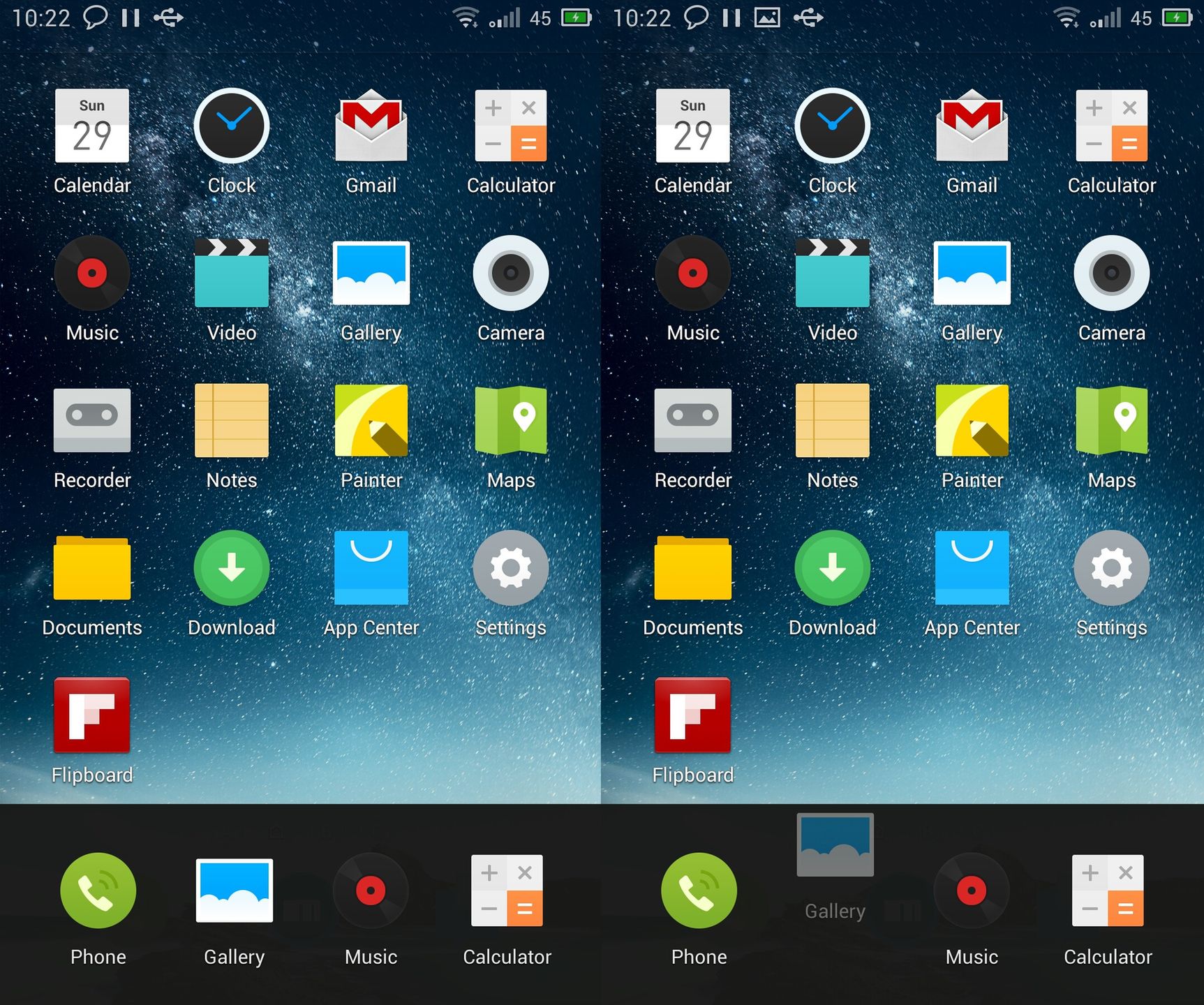This screenshot has width=1204, height=1005.
Task: Tap the 10:22 time on left status bar
Action: tap(41, 17)
